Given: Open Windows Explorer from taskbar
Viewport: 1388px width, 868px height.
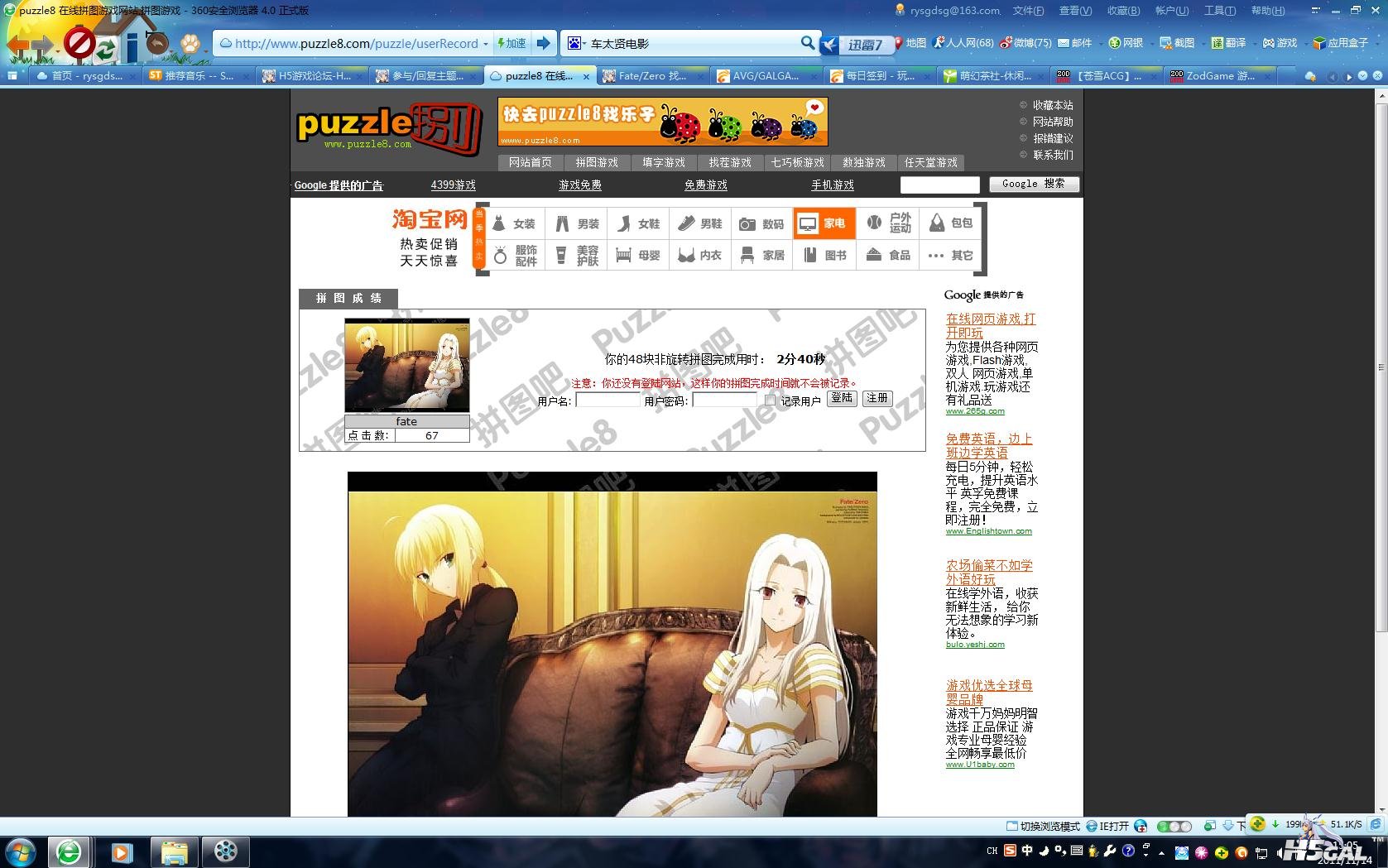Looking at the screenshot, I should tap(174, 851).
